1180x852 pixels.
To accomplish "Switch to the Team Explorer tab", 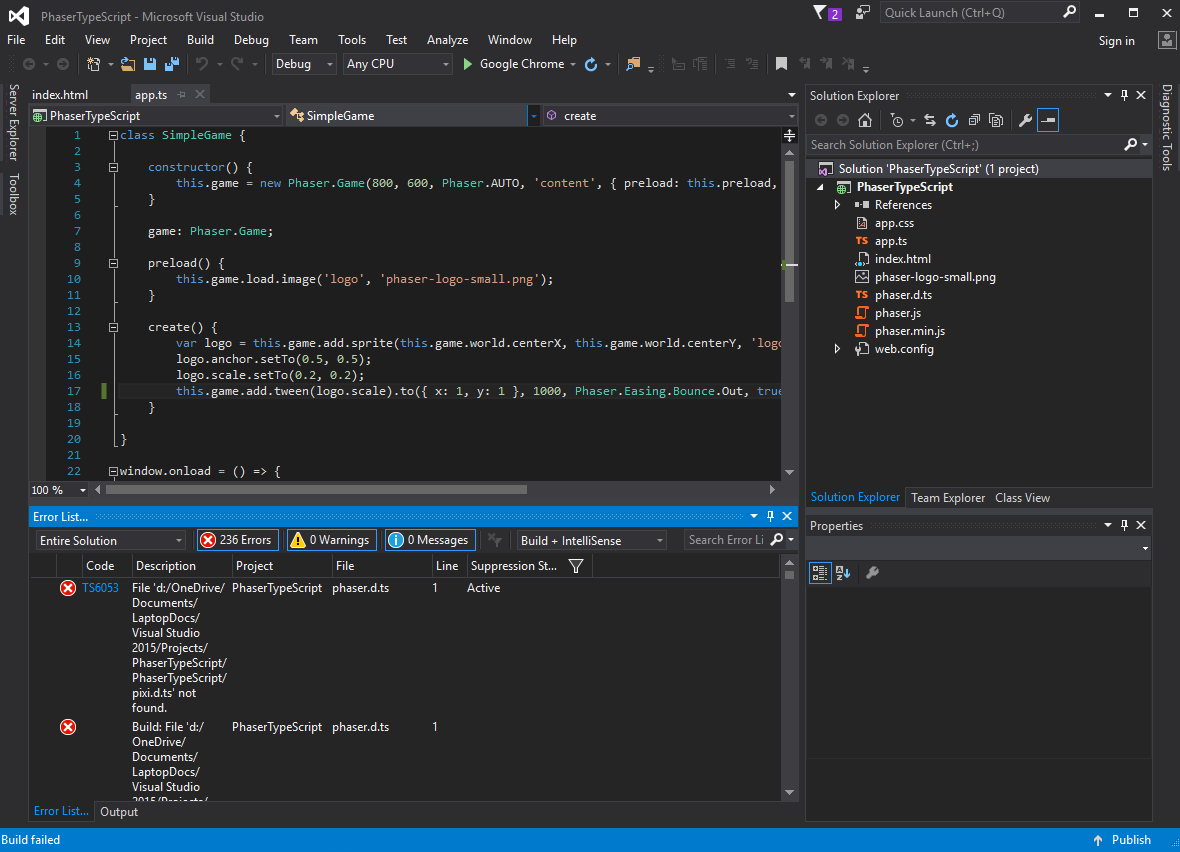I will 947,498.
